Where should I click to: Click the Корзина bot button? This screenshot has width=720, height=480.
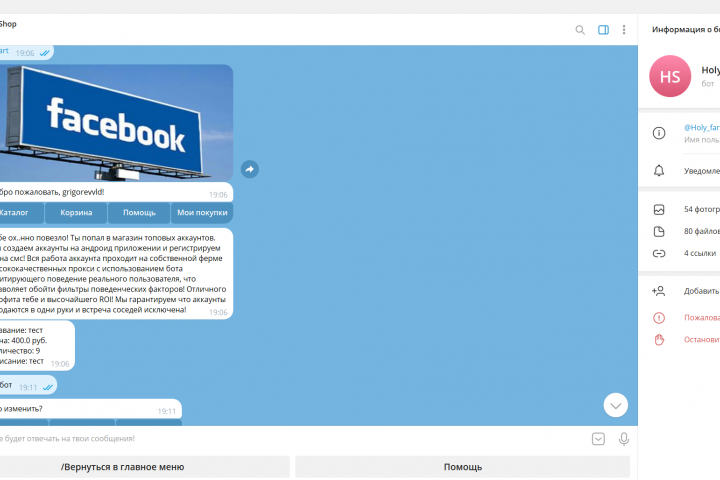[x=76, y=213]
